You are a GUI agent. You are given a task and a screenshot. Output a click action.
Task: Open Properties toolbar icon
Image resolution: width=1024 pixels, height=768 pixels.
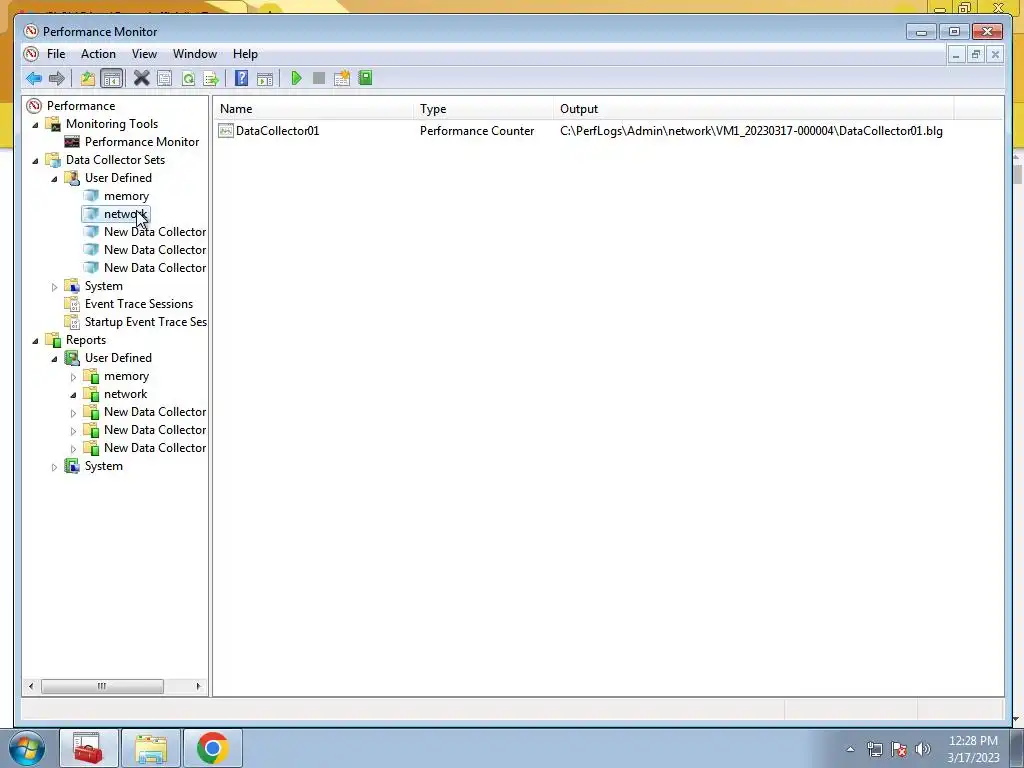pyautogui.click(x=165, y=78)
